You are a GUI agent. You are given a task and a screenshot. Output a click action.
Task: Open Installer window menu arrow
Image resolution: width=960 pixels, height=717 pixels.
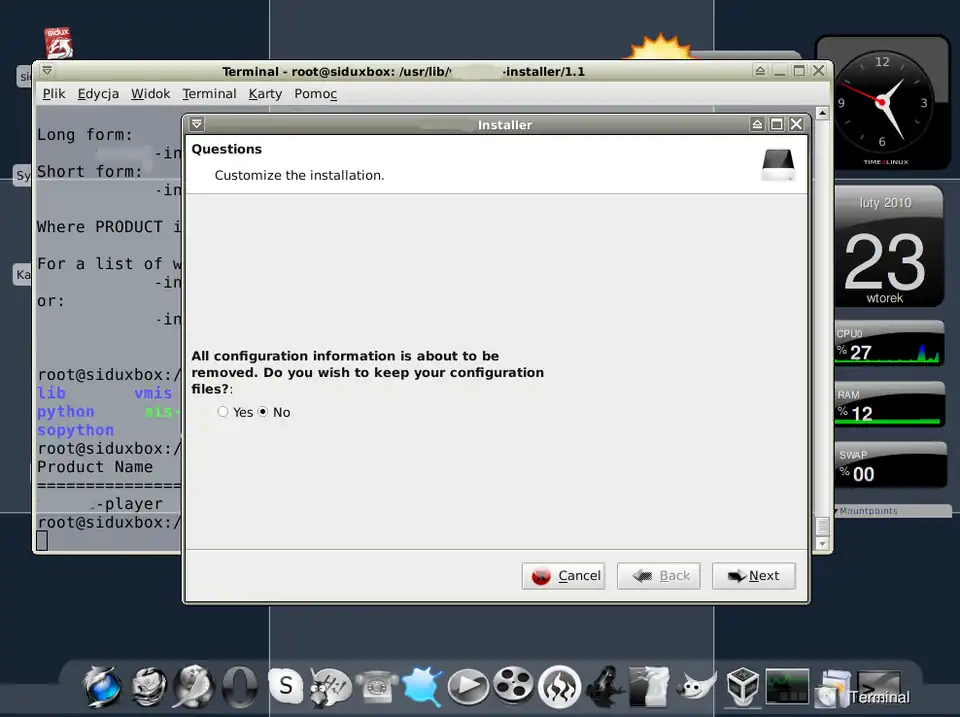pos(197,125)
